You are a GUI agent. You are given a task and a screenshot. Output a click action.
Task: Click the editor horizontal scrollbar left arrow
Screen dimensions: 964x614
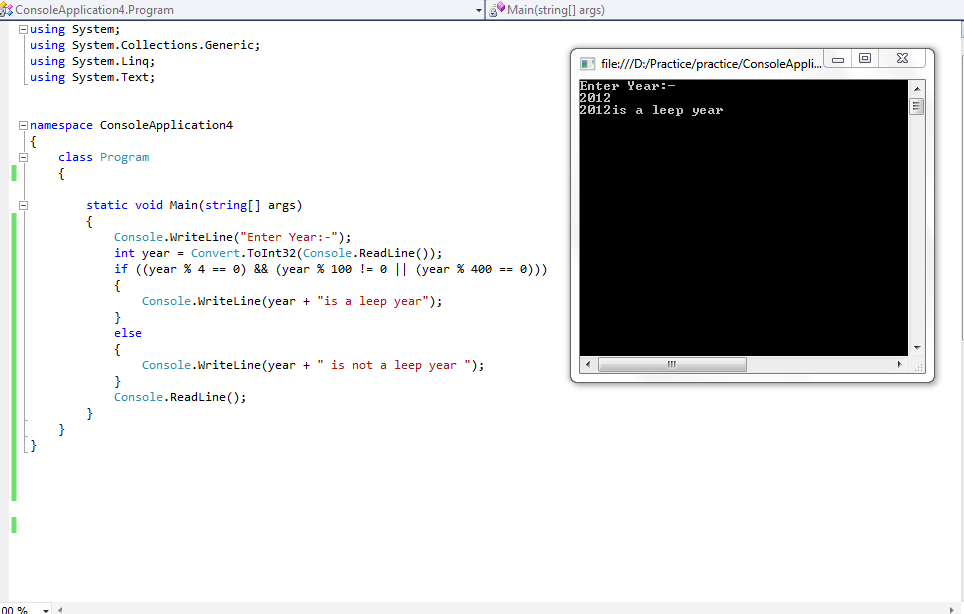[60, 610]
